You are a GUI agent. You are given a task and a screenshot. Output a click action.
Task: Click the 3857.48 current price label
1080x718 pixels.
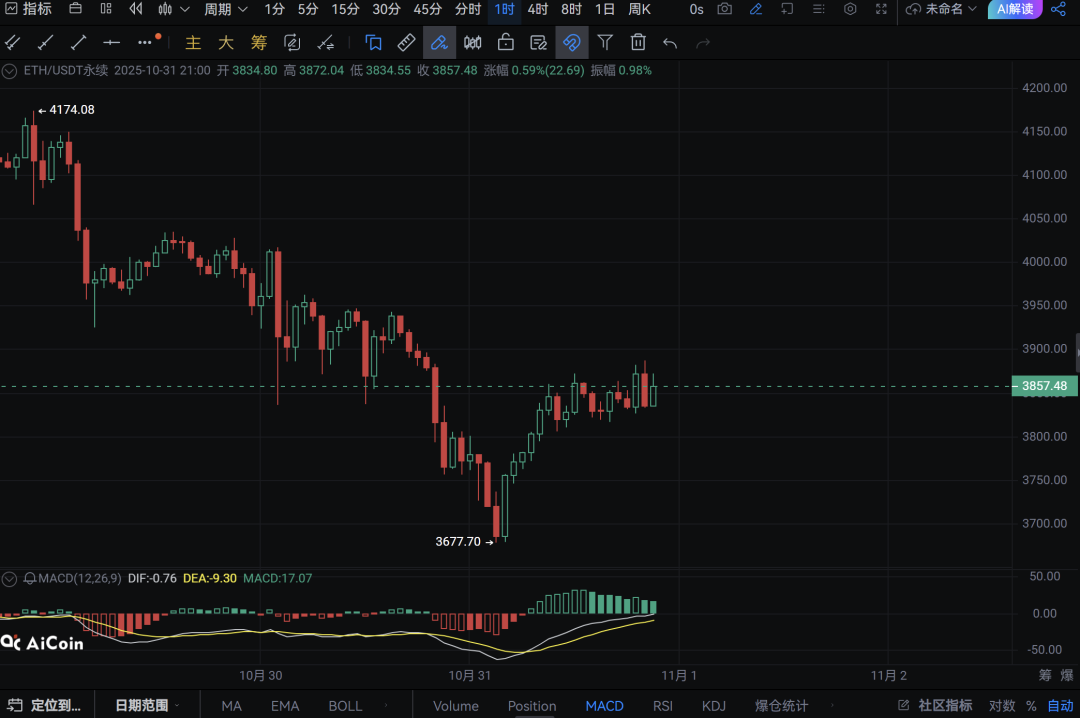click(x=1044, y=386)
